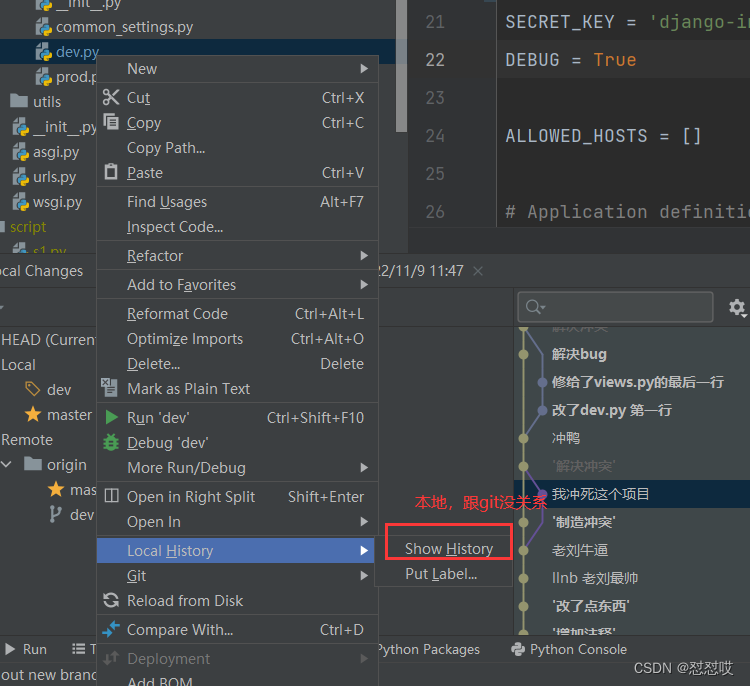Collapse the origin remote folder

pos(7,464)
